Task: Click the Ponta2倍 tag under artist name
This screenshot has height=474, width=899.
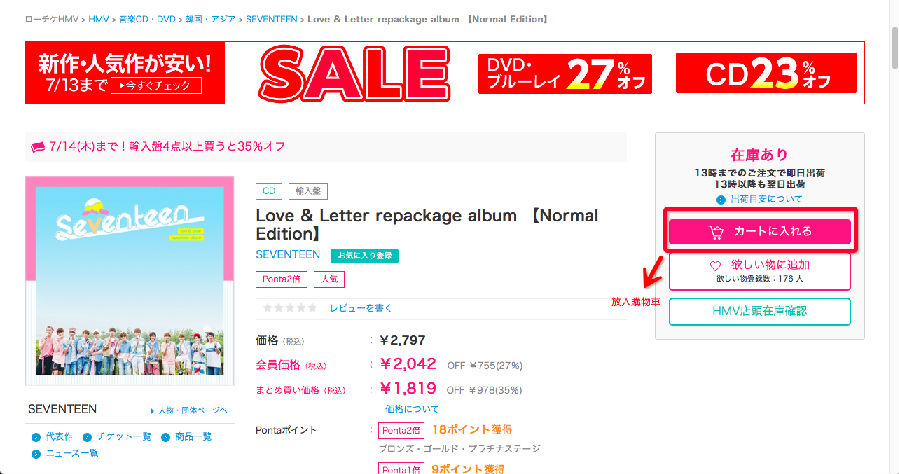Action: (x=281, y=279)
